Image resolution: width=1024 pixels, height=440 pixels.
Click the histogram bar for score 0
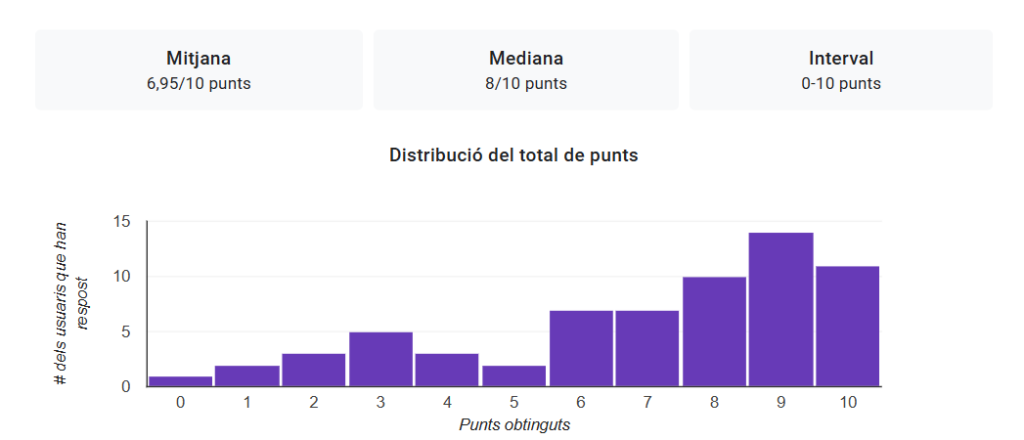pos(180,381)
